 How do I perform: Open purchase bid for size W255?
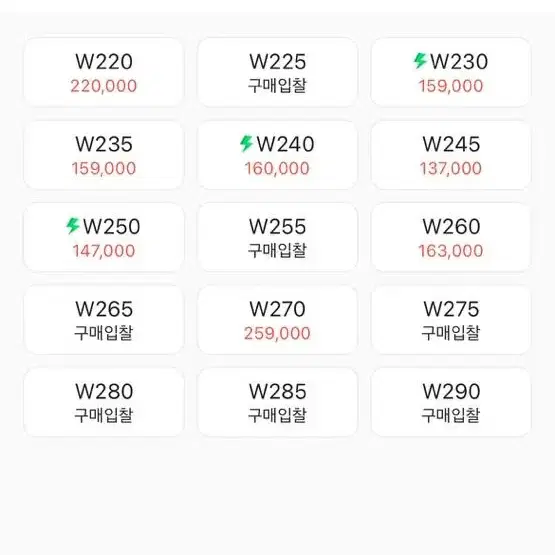(x=278, y=237)
